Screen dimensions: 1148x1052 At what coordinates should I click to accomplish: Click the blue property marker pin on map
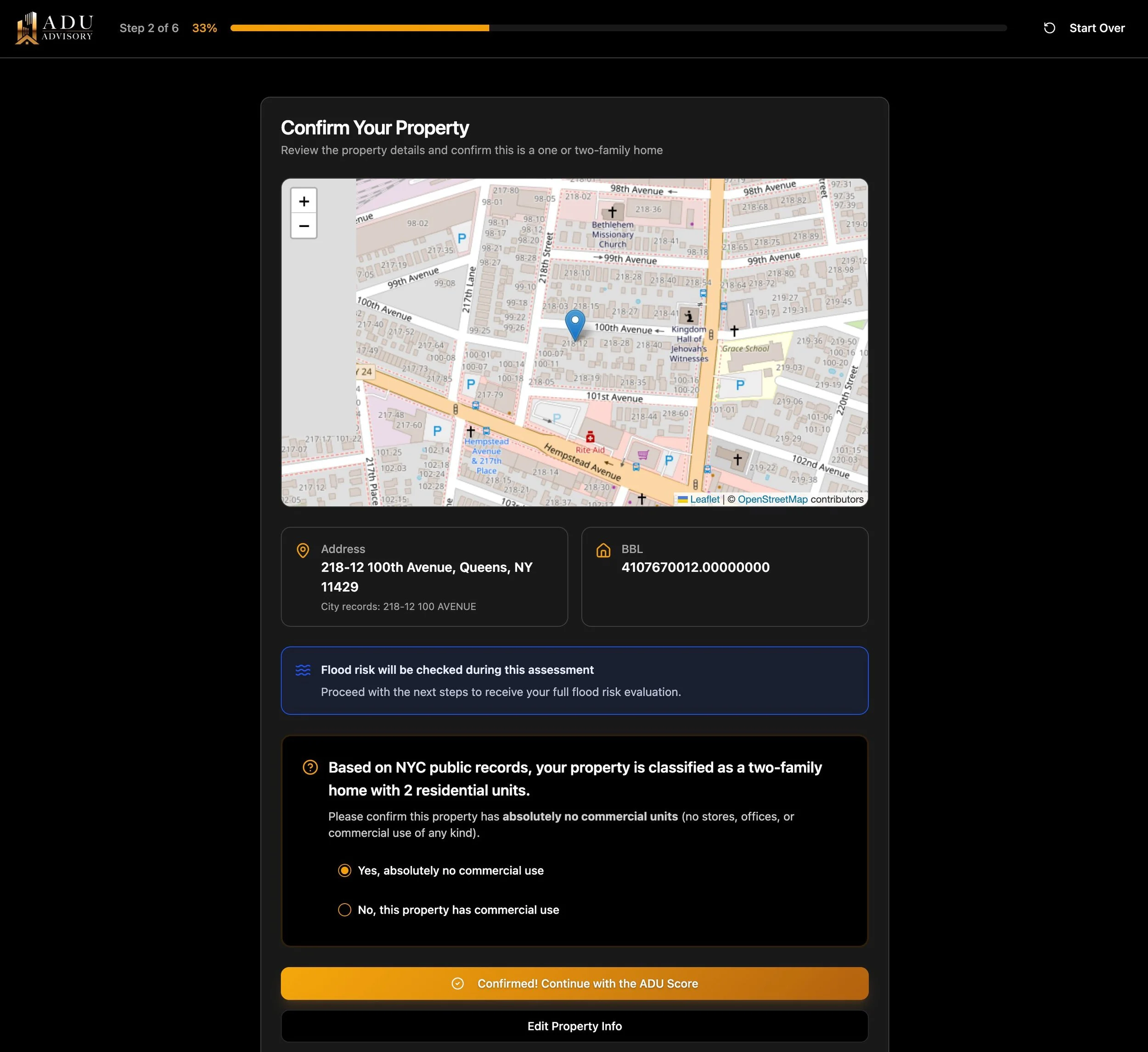(x=574, y=324)
